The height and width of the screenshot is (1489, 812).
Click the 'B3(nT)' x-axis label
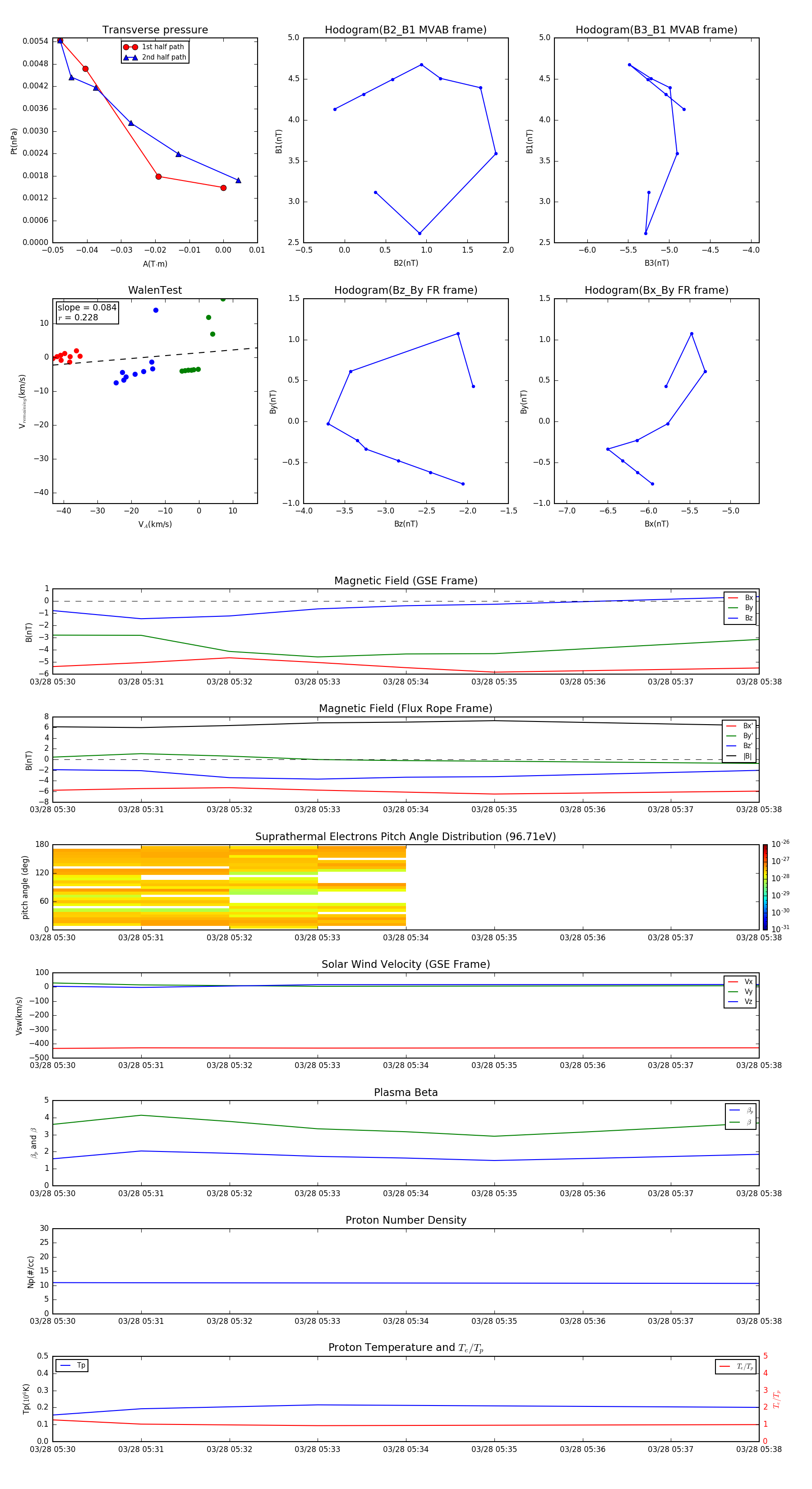[x=656, y=263]
